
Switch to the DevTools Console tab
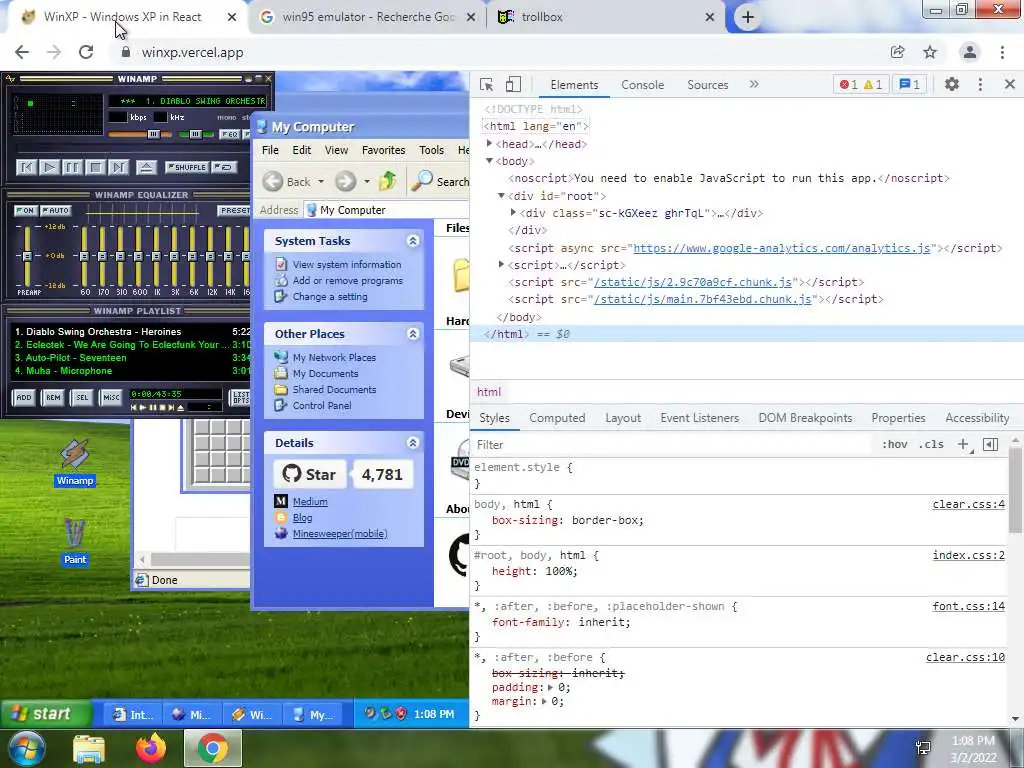coord(643,85)
